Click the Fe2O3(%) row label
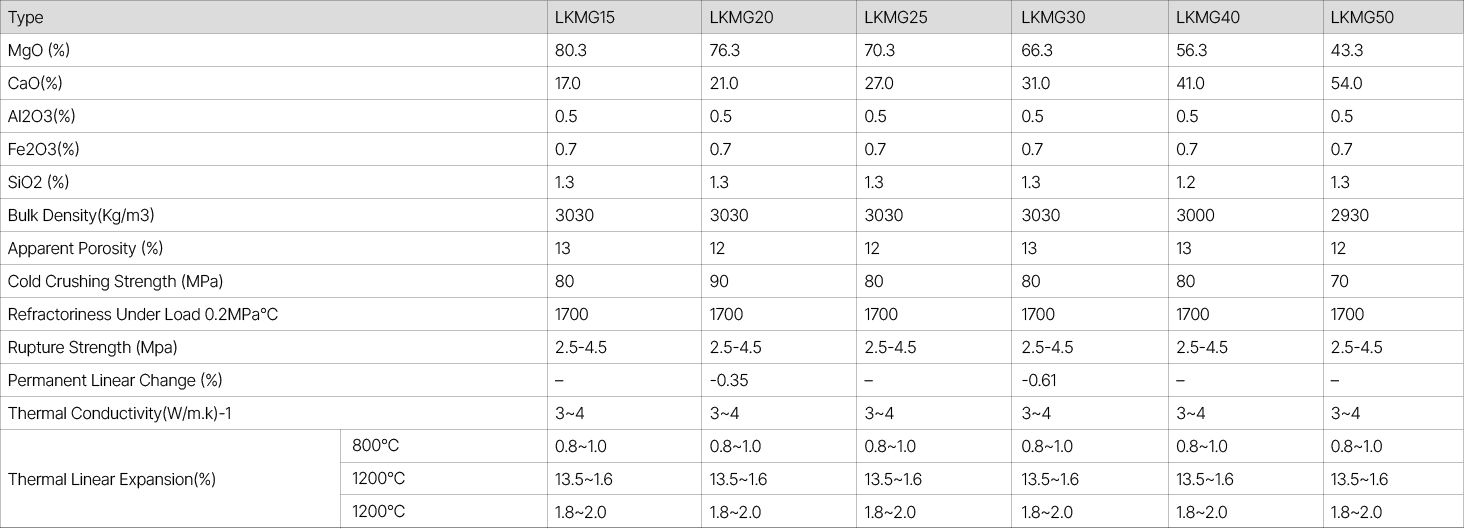This screenshot has height=529, width=1464. (x=43, y=149)
